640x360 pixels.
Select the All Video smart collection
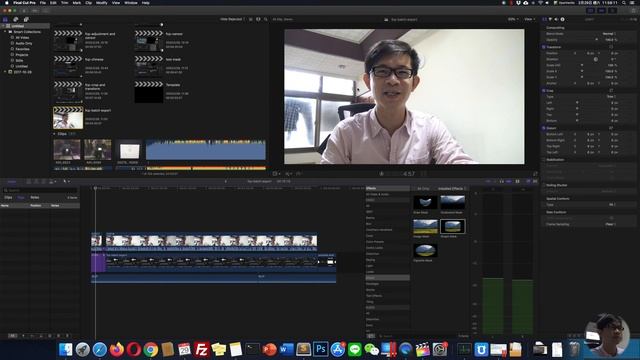pos(22,38)
